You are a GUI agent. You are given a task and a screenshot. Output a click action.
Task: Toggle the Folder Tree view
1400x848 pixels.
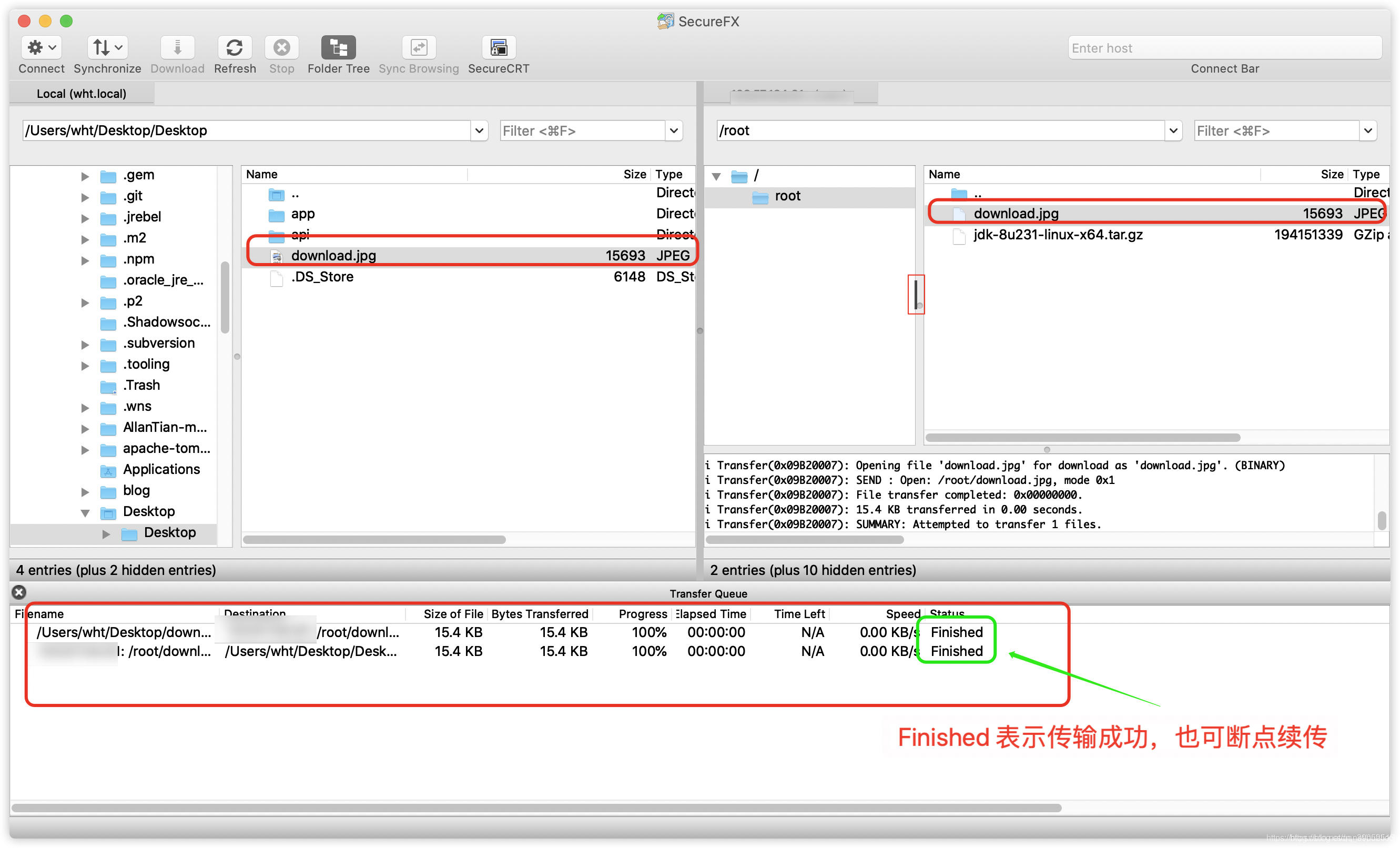(x=338, y=48)
